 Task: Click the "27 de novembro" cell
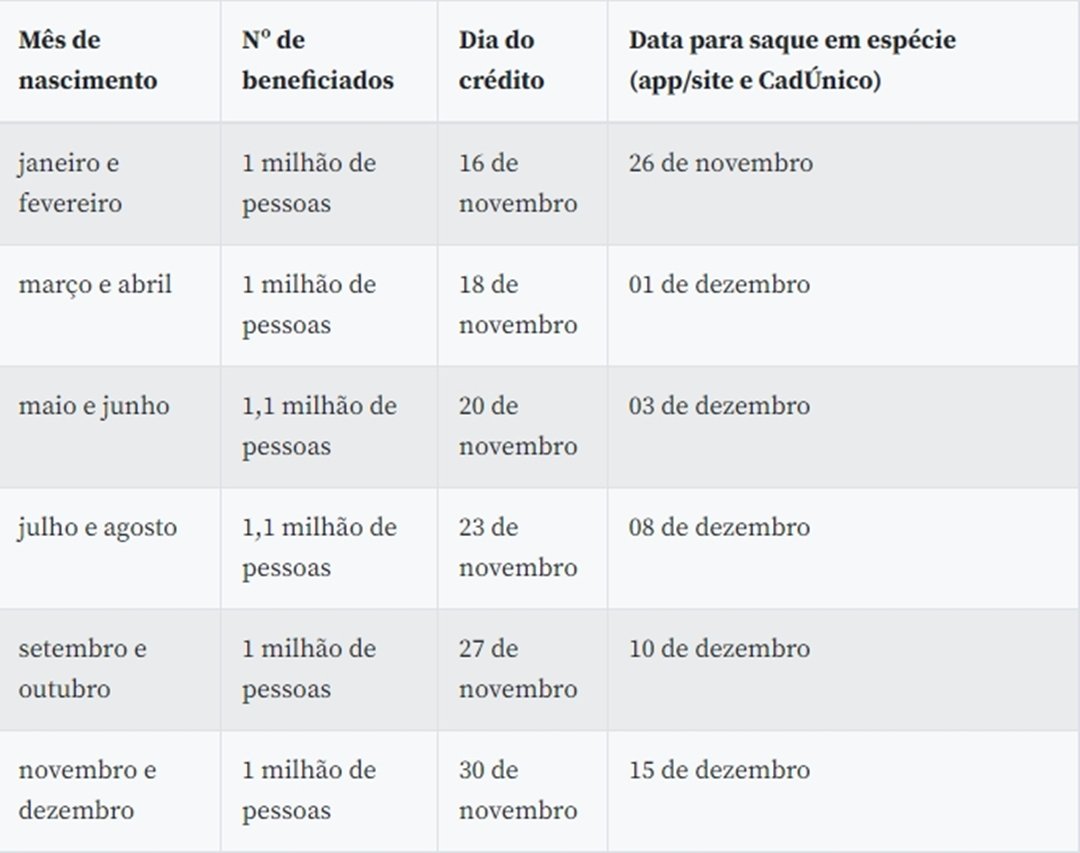click(x=518, y=668)
